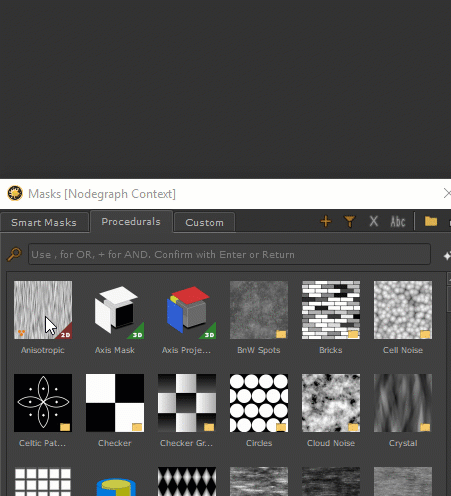Focus the mask search input field
Image resolution: width=451 pixels, height=496 pixels.
tap(229, 255)
